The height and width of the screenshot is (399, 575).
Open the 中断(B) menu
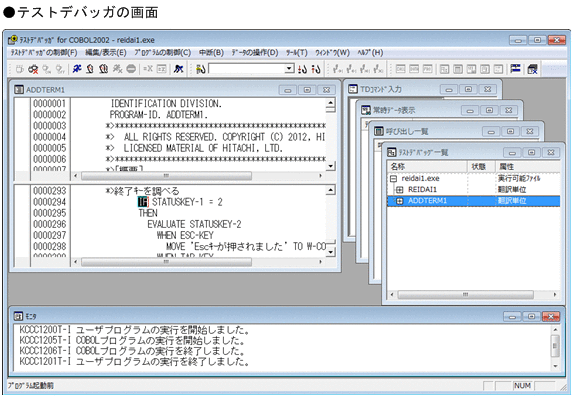(211, 52)
